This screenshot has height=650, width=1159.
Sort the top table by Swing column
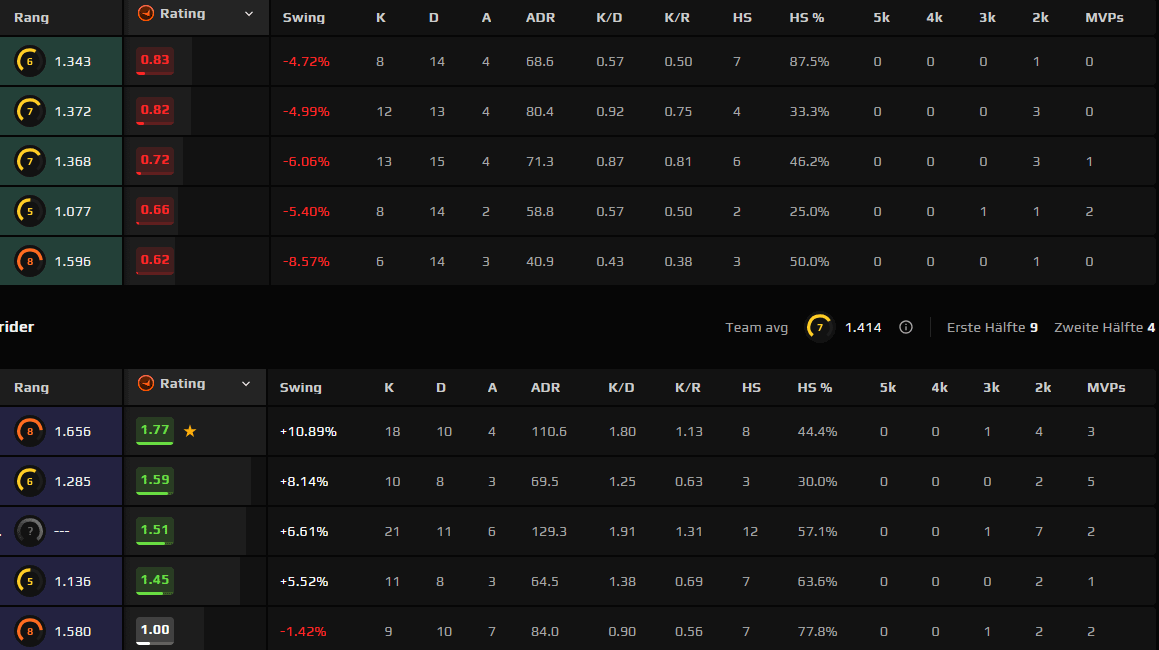[x=304, y=18]
